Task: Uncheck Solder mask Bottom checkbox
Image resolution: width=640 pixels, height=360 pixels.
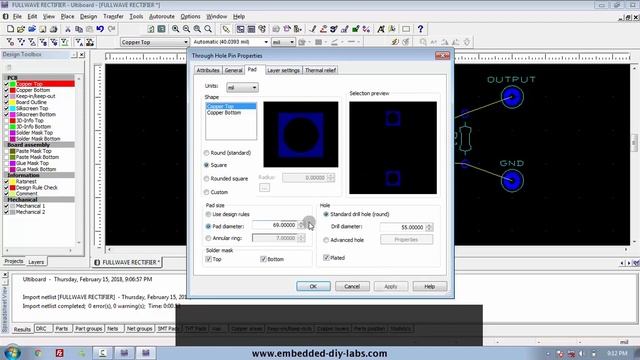Action: pyautogui.click(x=263, y=259)
